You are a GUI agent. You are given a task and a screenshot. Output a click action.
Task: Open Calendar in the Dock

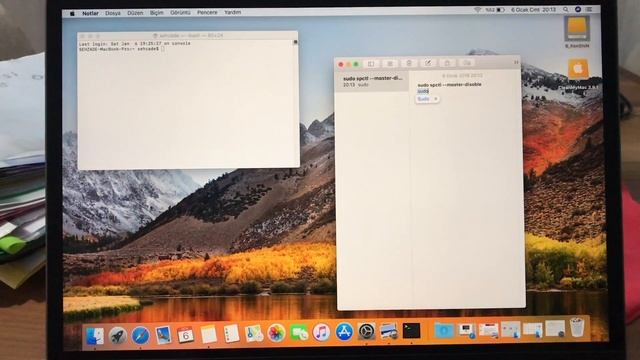(x=186, y=335)
